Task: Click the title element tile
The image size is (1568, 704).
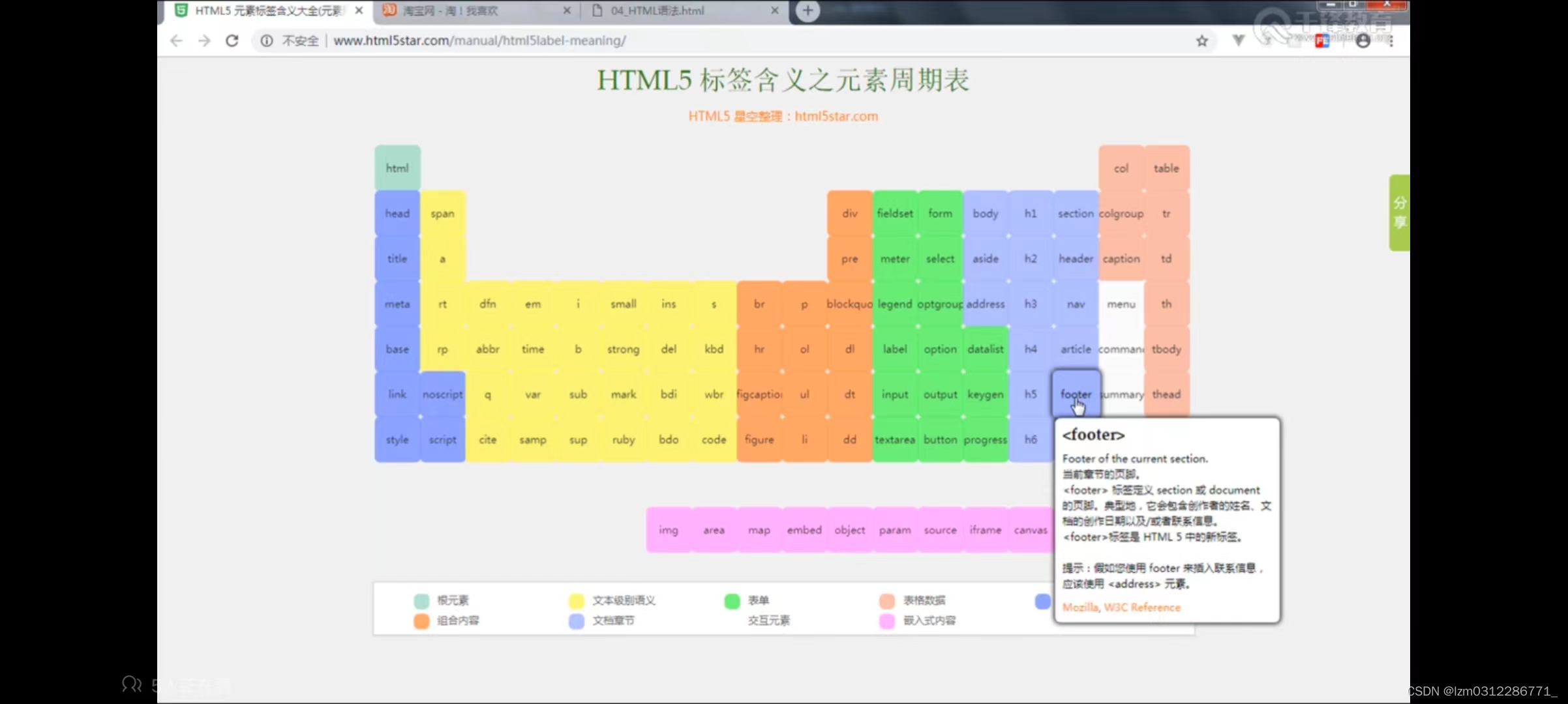Action: click(397, 259)
